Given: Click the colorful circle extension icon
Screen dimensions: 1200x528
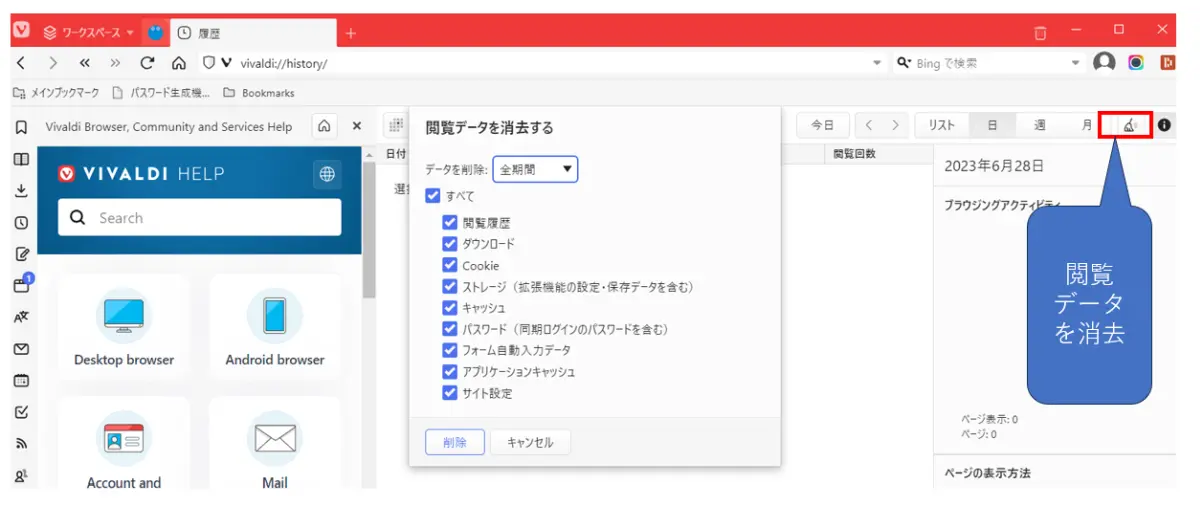Looking at the screenshot, I should tap(1136, 62).
